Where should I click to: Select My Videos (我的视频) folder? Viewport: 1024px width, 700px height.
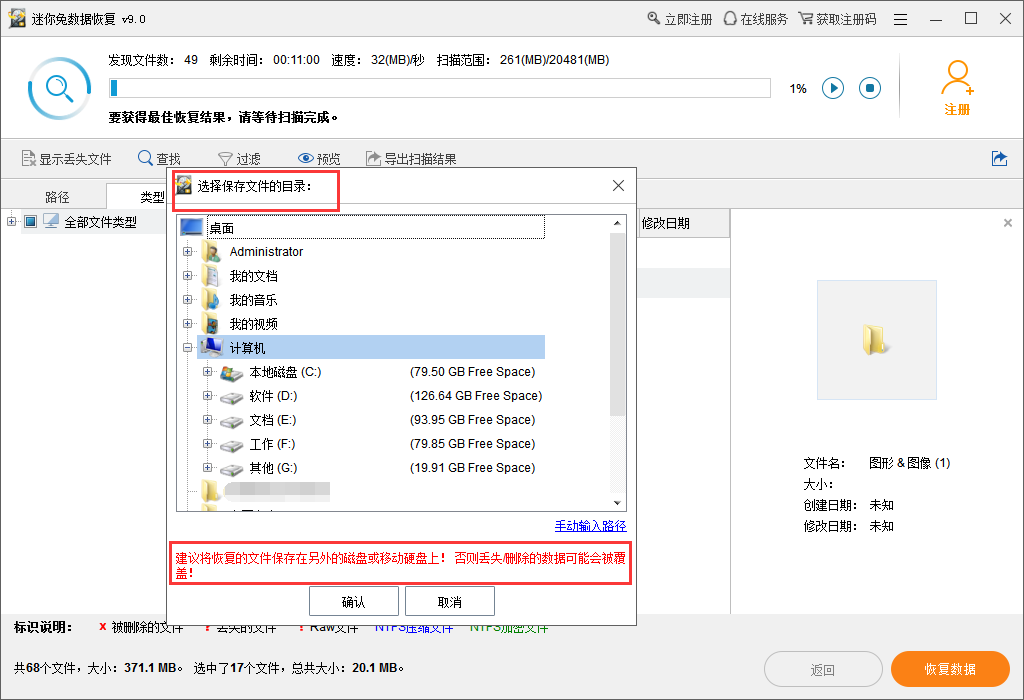click(253, 324)
